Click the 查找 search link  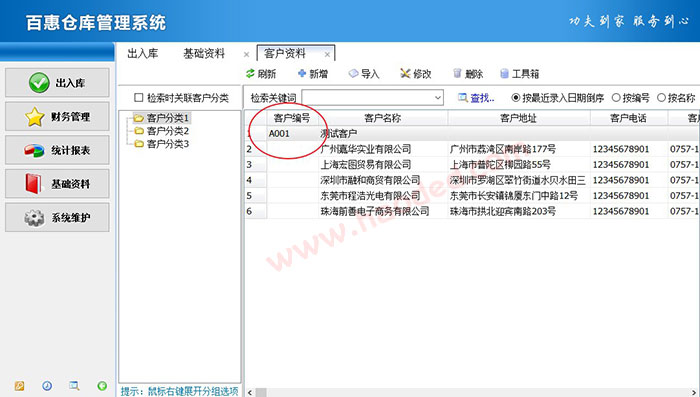(x=476, y=98)
